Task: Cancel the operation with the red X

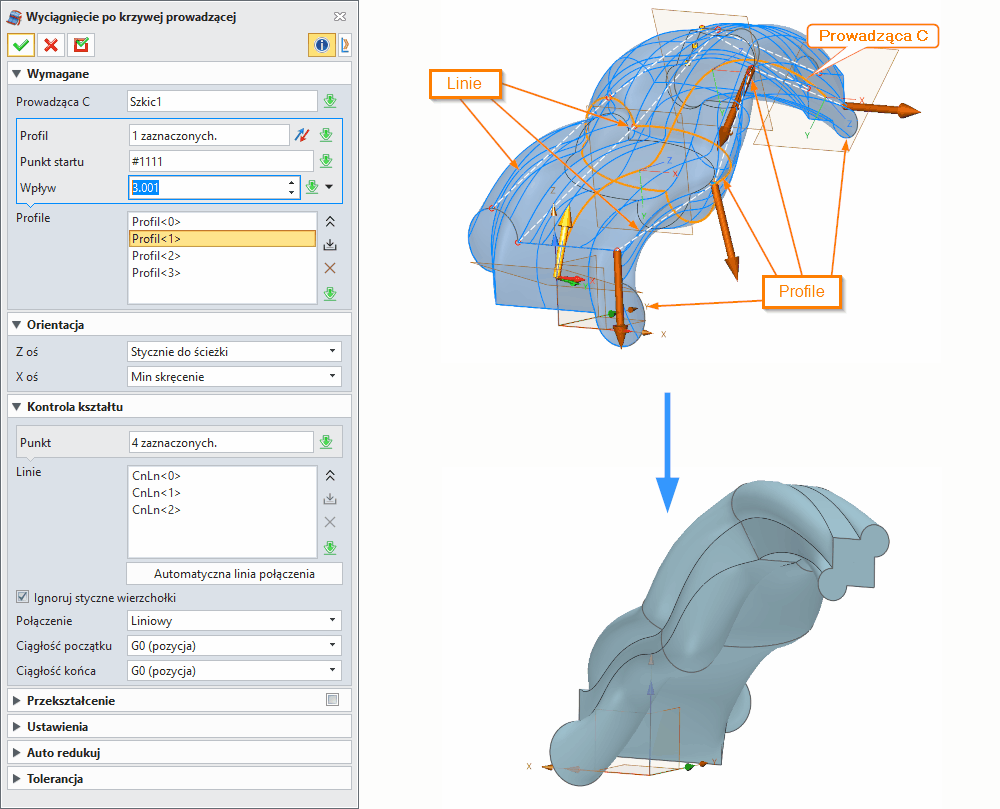Action: [x=50, y=45]
